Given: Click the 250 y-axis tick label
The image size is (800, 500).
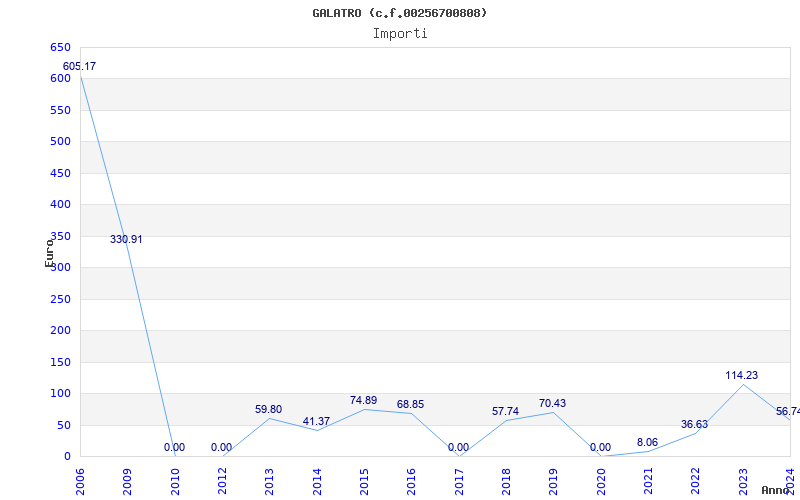Looking at the screenshot, I should pyautogui.click(x=60, y=299).
